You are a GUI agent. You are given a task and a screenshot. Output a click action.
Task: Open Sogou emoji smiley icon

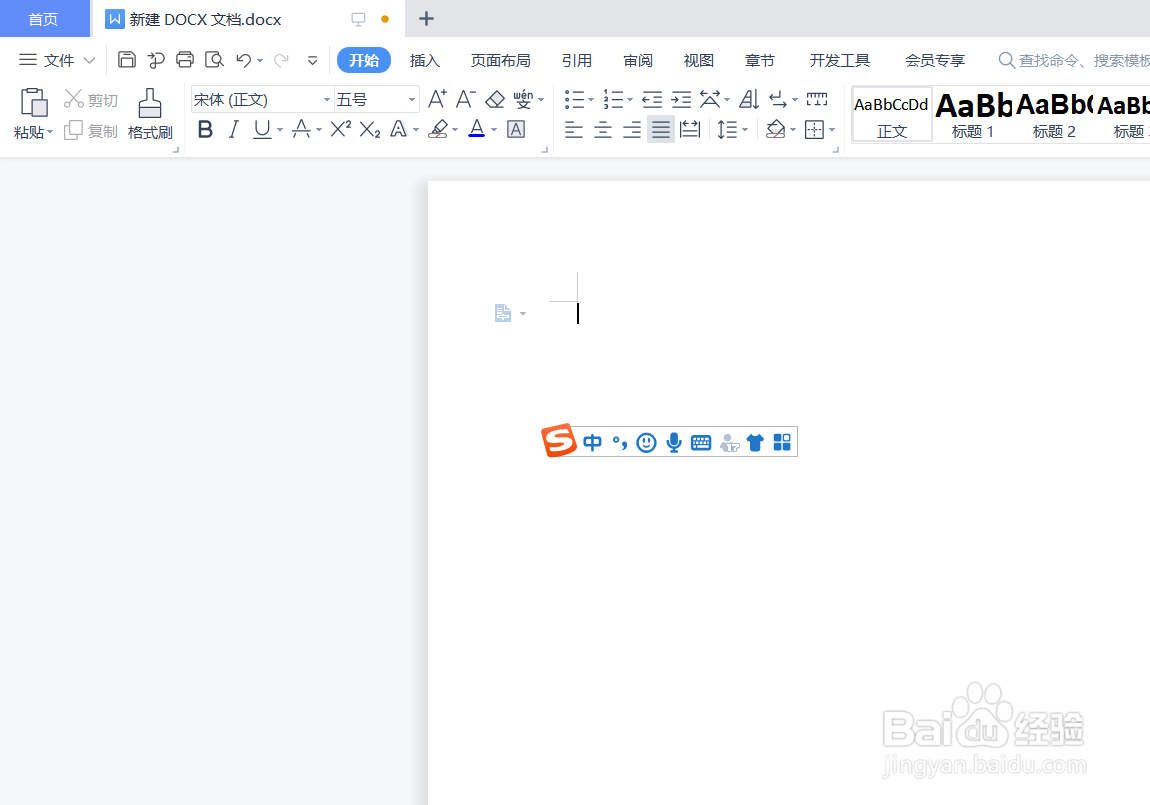point(646,442)
